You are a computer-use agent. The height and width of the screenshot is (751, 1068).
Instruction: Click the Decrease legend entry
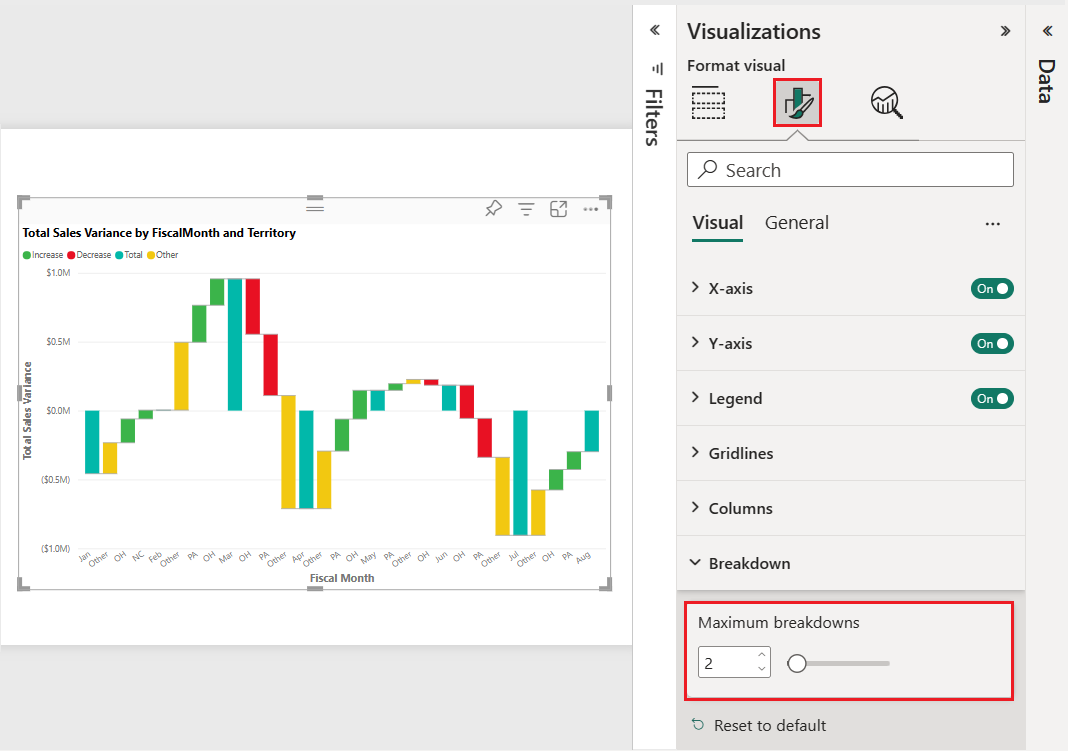point(89,255)
